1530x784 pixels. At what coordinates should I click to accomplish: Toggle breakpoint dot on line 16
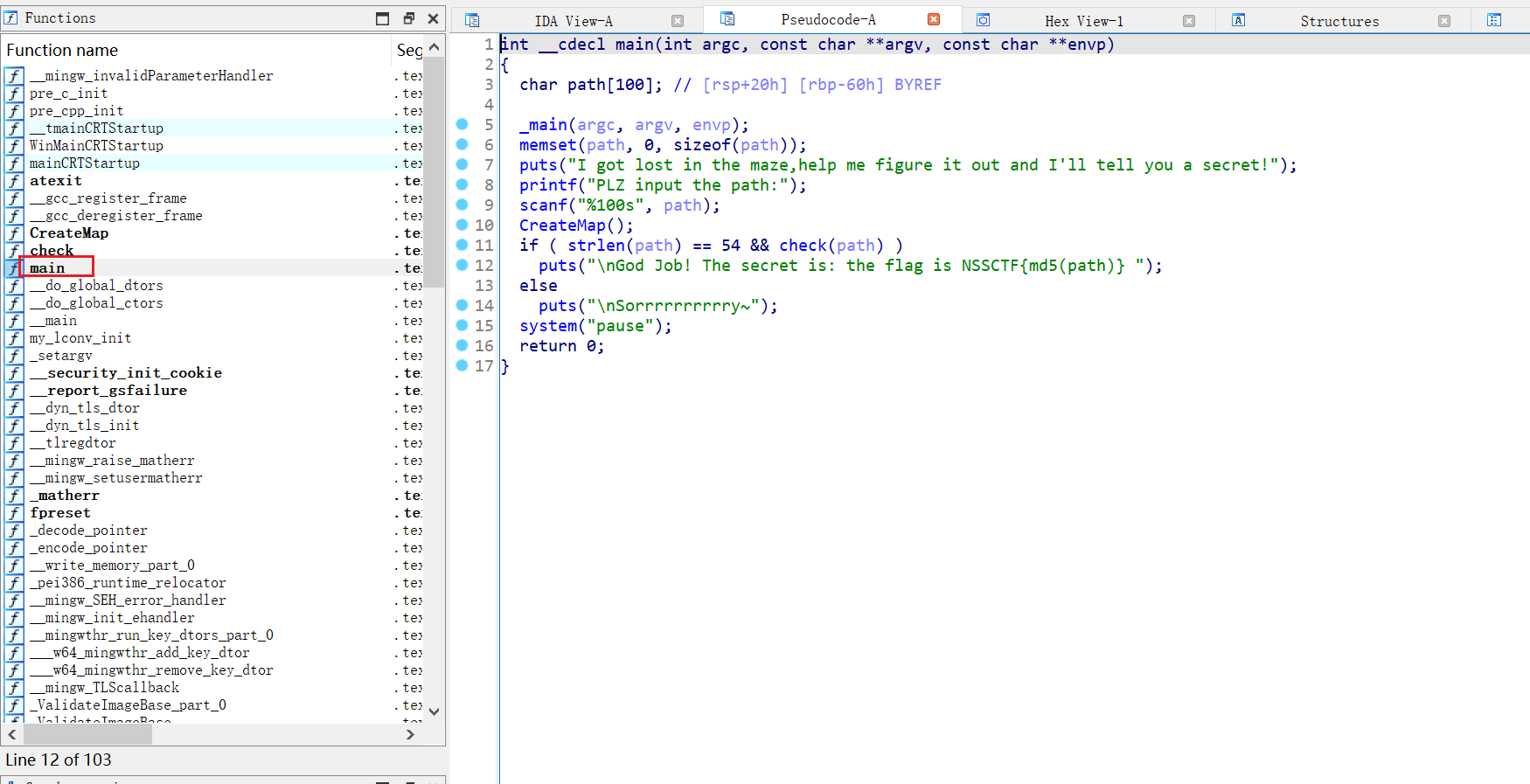462,345
